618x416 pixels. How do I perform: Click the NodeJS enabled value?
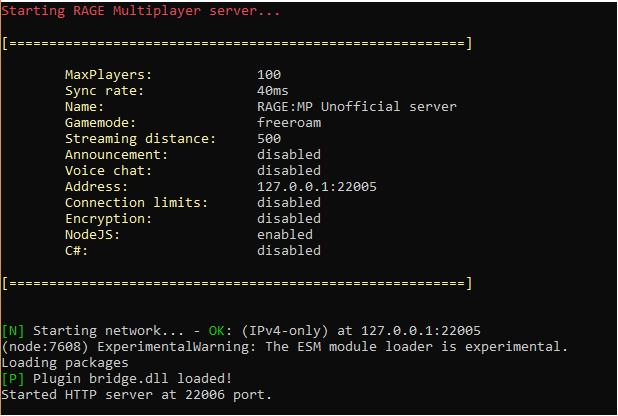click(285, 234)
